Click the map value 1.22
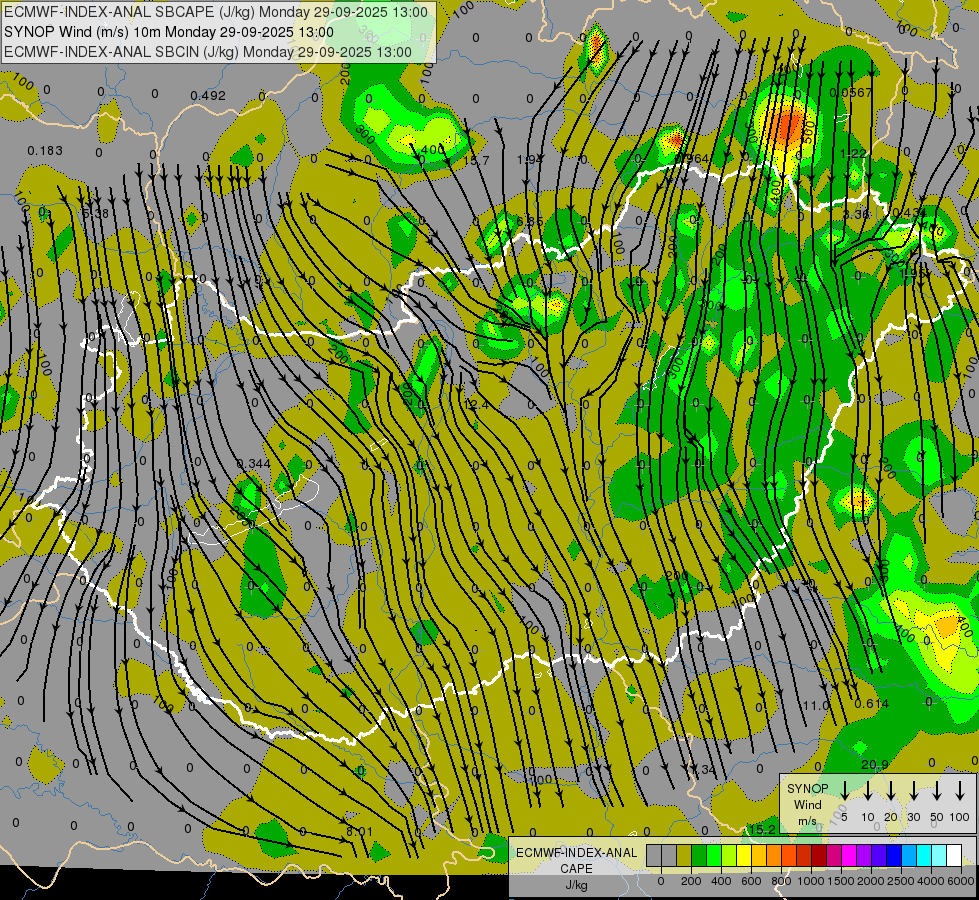The width and height of the screenshot is (979, 900). 854,154
